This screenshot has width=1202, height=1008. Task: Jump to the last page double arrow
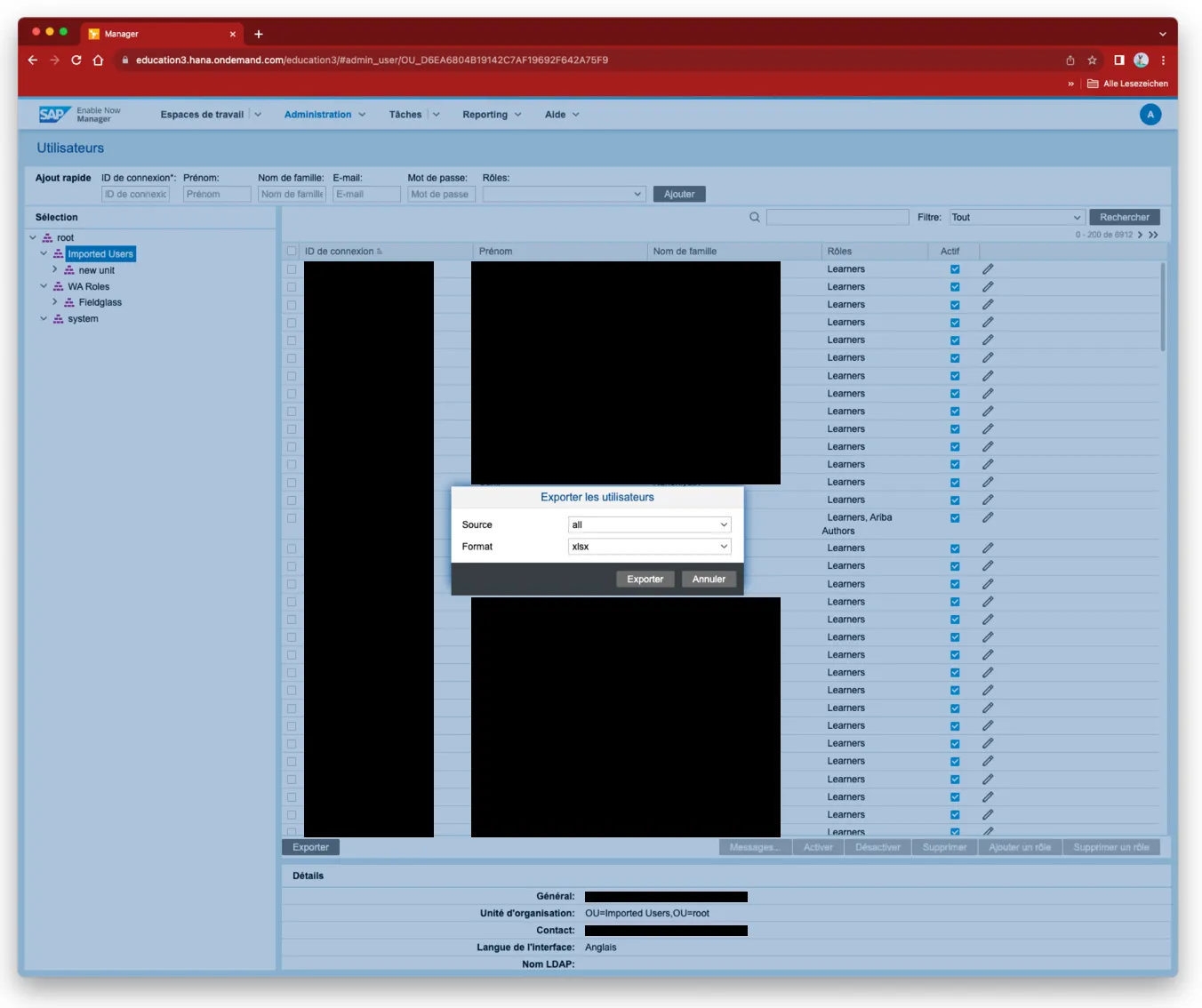[x=1153, y=235]
